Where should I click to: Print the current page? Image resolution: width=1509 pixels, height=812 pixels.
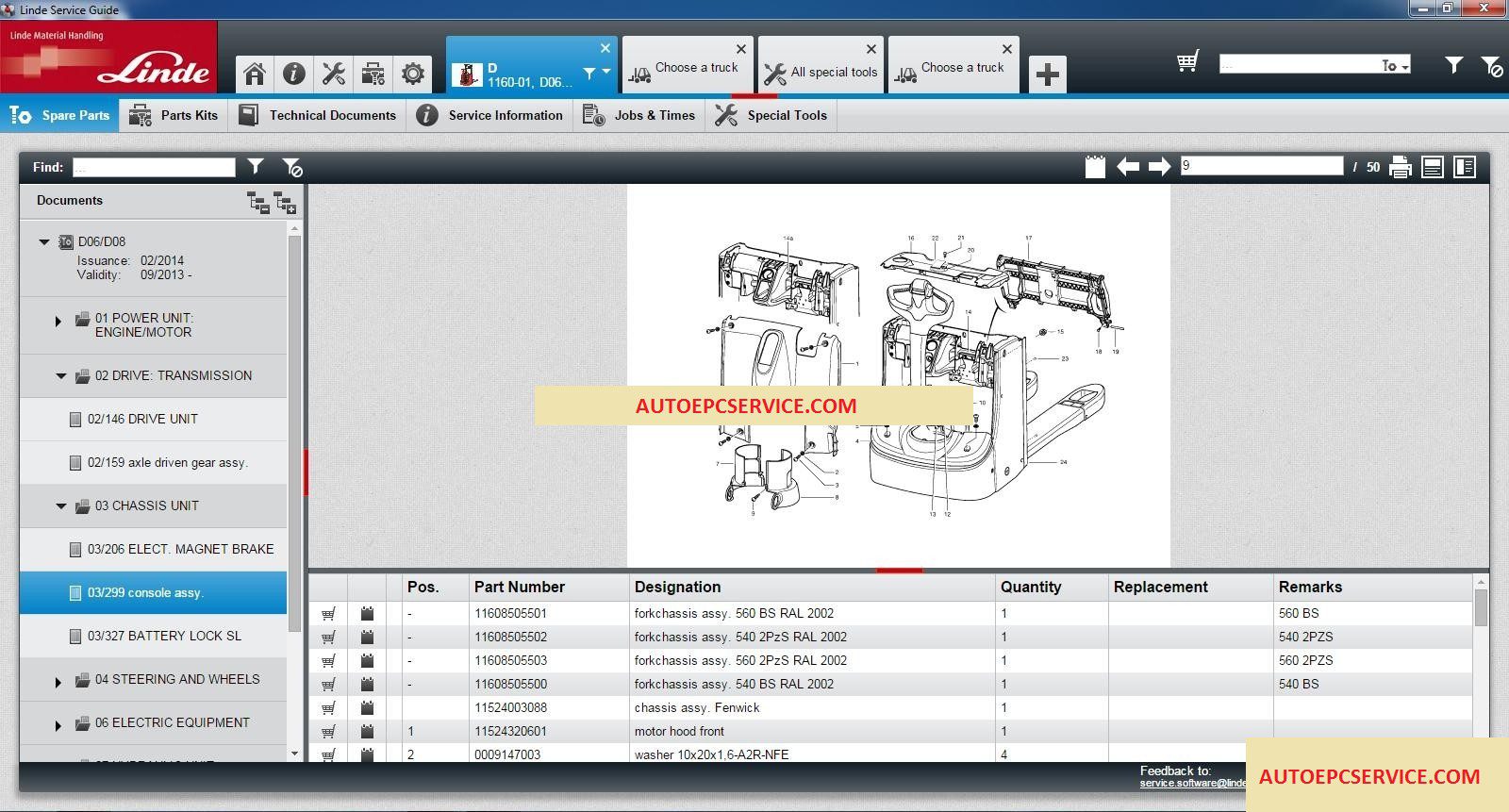coord(1401,167)
